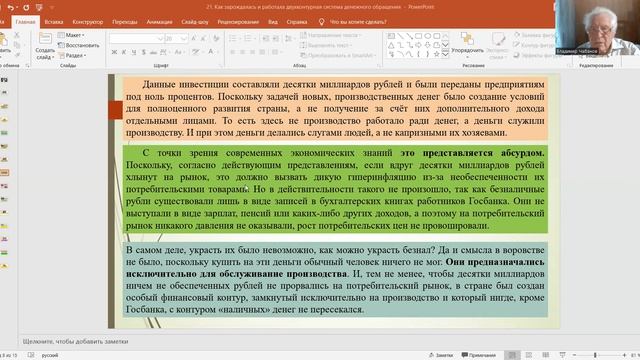Image resolution: width=640 pixels, height=360 pixels.
Task: Open the Макет layout dropdown
Action: (71, 35)
